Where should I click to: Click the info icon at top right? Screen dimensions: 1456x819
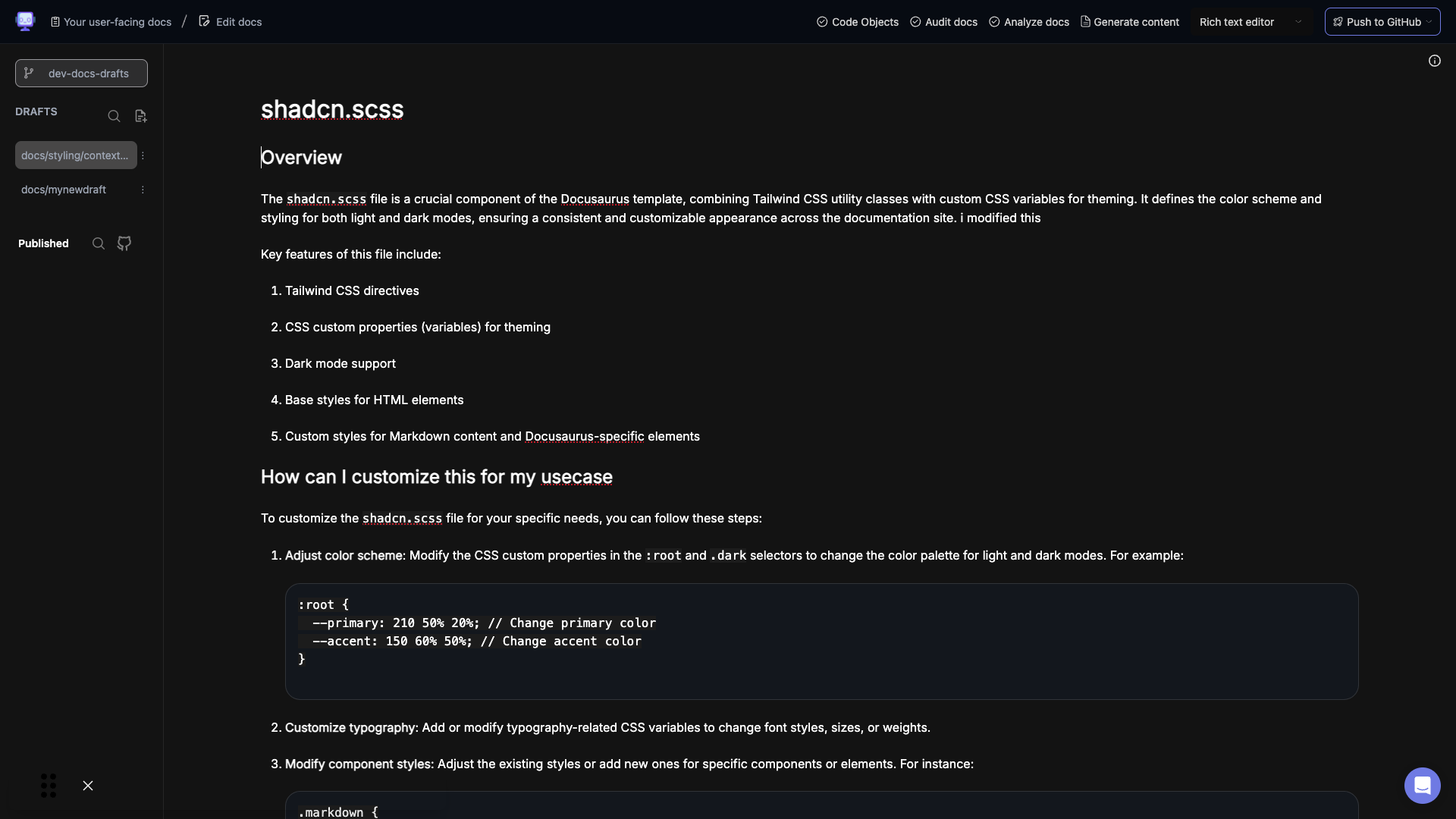pyautogui.click(x=1434, y=61)
